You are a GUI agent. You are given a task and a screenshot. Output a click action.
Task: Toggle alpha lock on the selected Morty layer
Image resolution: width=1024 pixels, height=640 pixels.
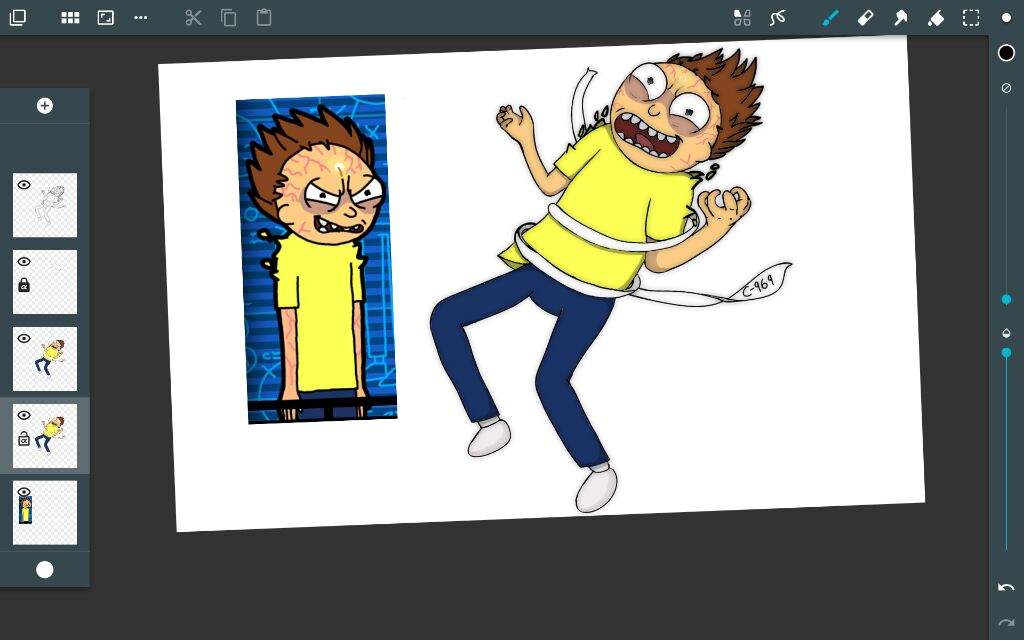pyautogui.click(x=24, y=438)
